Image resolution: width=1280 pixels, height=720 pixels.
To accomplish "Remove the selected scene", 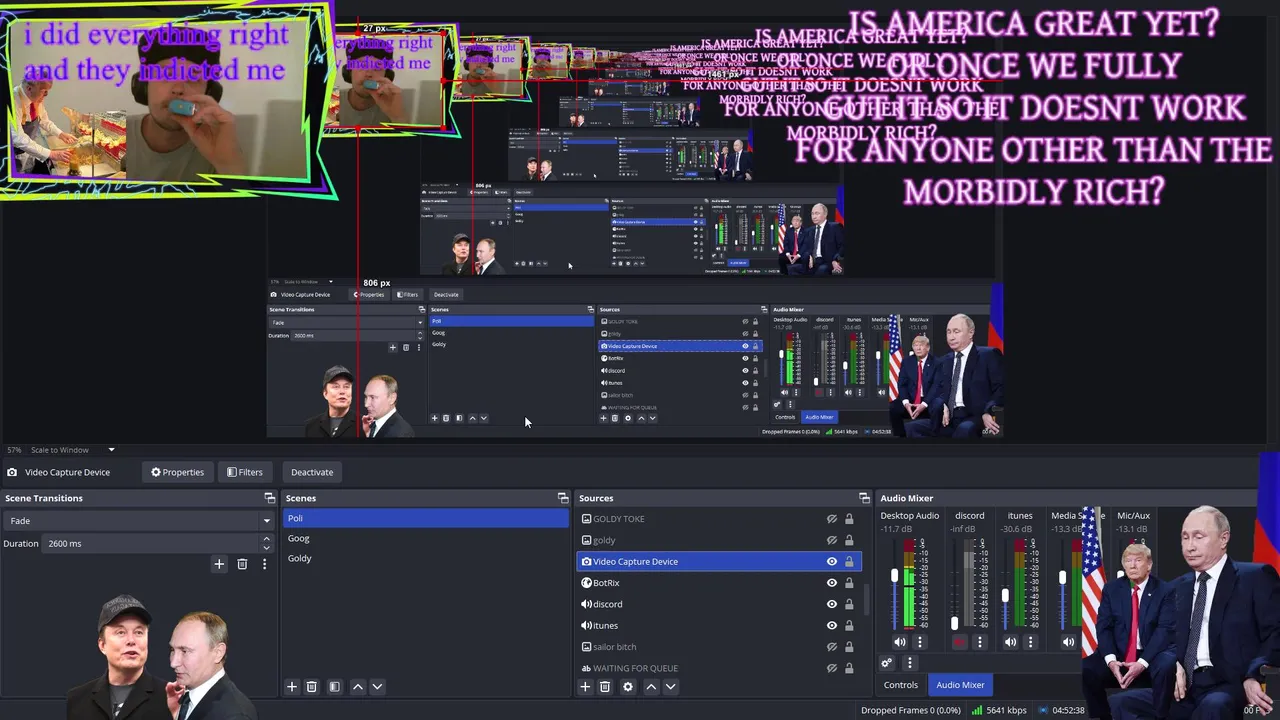I will 311,687.
